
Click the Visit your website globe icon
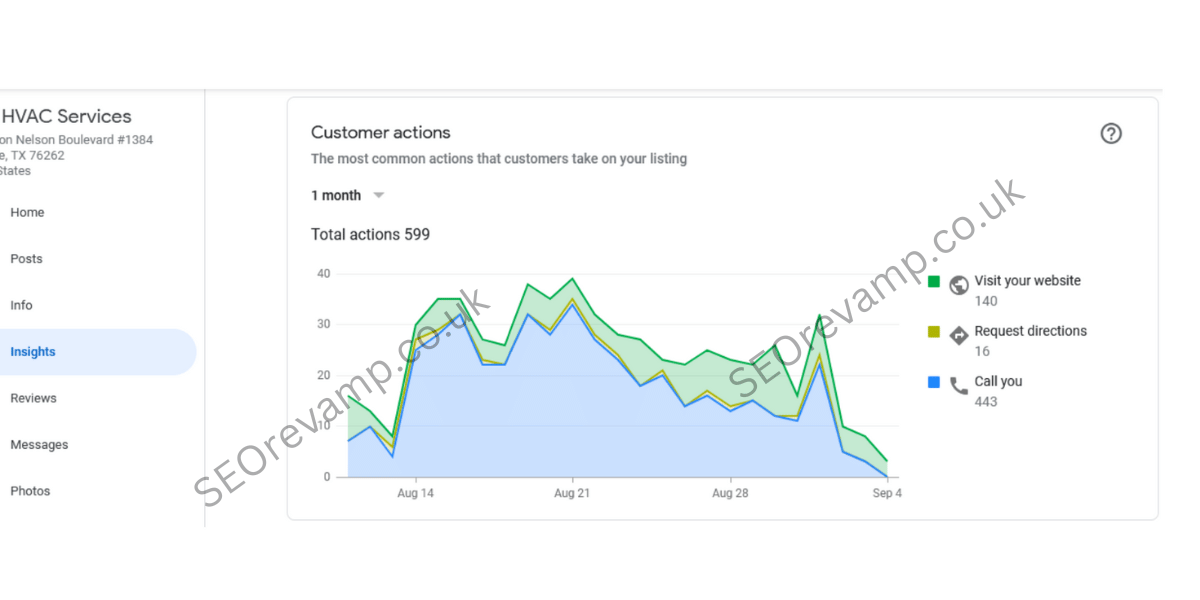[x=958, y=284]
